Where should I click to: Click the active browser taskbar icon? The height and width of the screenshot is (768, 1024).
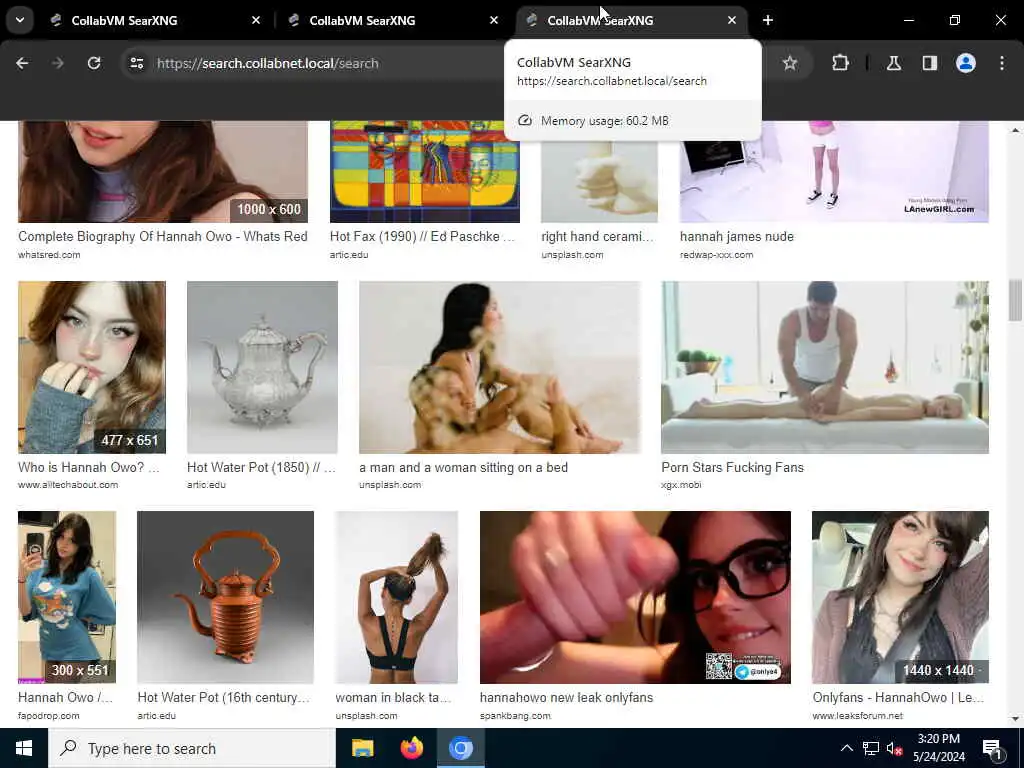coord(460,748)
